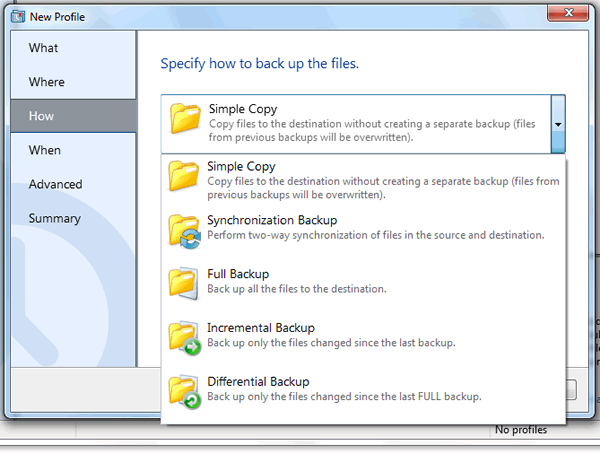Viewport: 600px width, 454px height.
Task: Collapse the backup type dropdown arrow
Action: (558, 124)
